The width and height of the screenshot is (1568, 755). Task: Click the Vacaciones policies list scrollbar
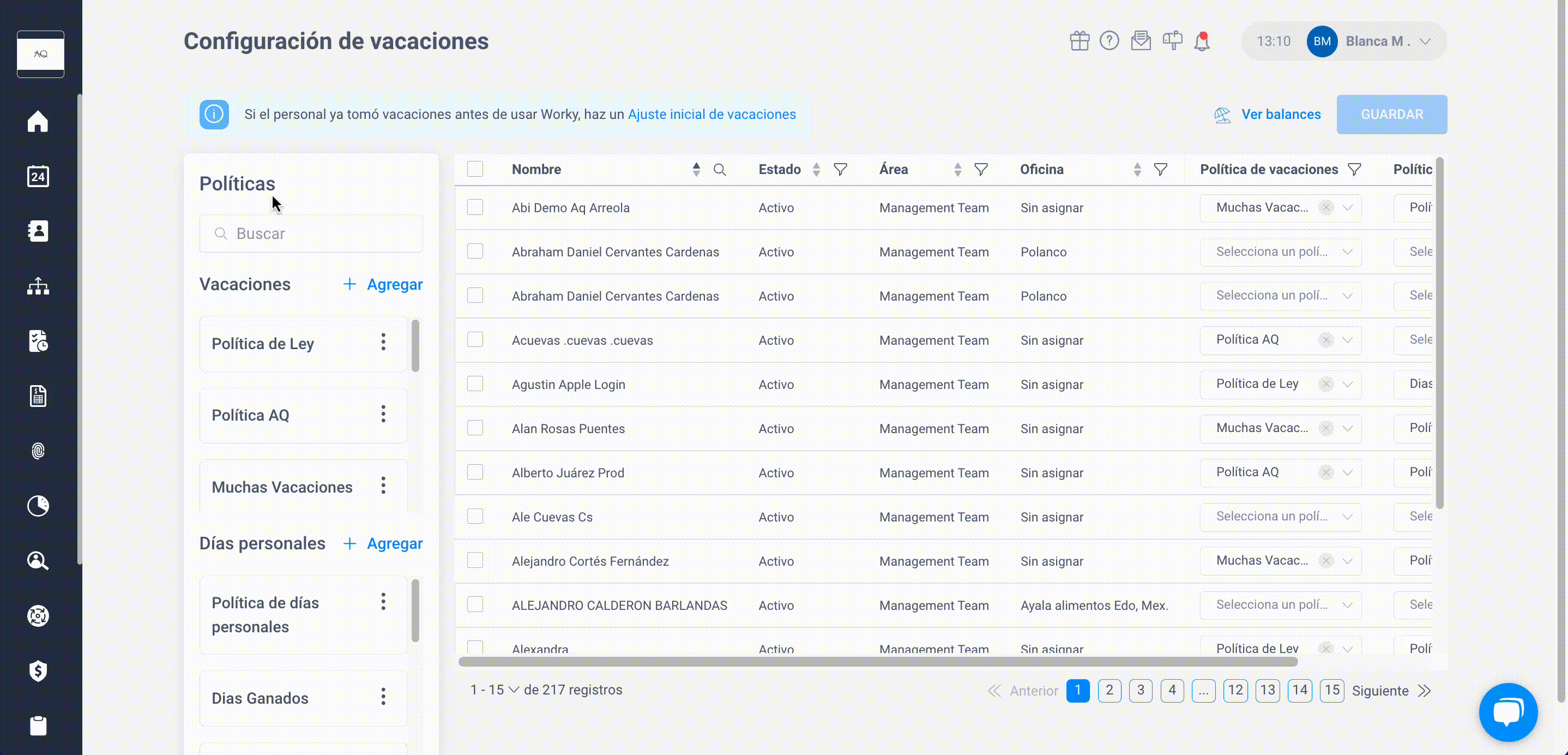tap(415, 346)
